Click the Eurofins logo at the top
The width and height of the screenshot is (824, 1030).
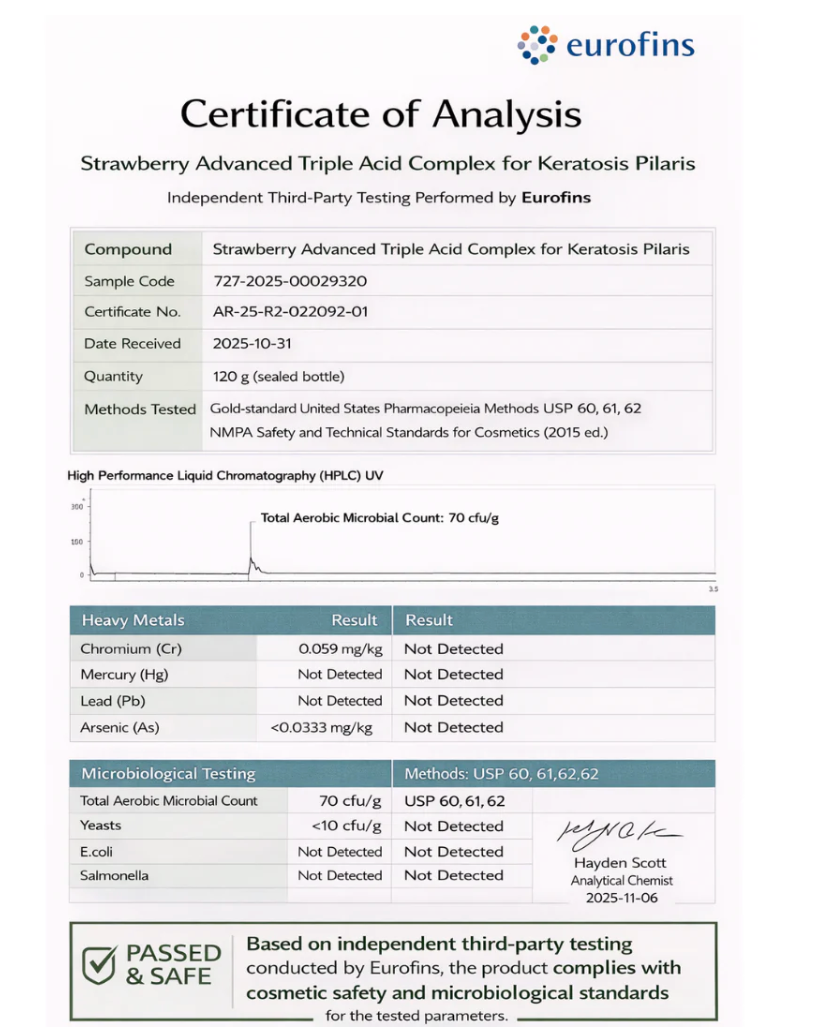605,45
